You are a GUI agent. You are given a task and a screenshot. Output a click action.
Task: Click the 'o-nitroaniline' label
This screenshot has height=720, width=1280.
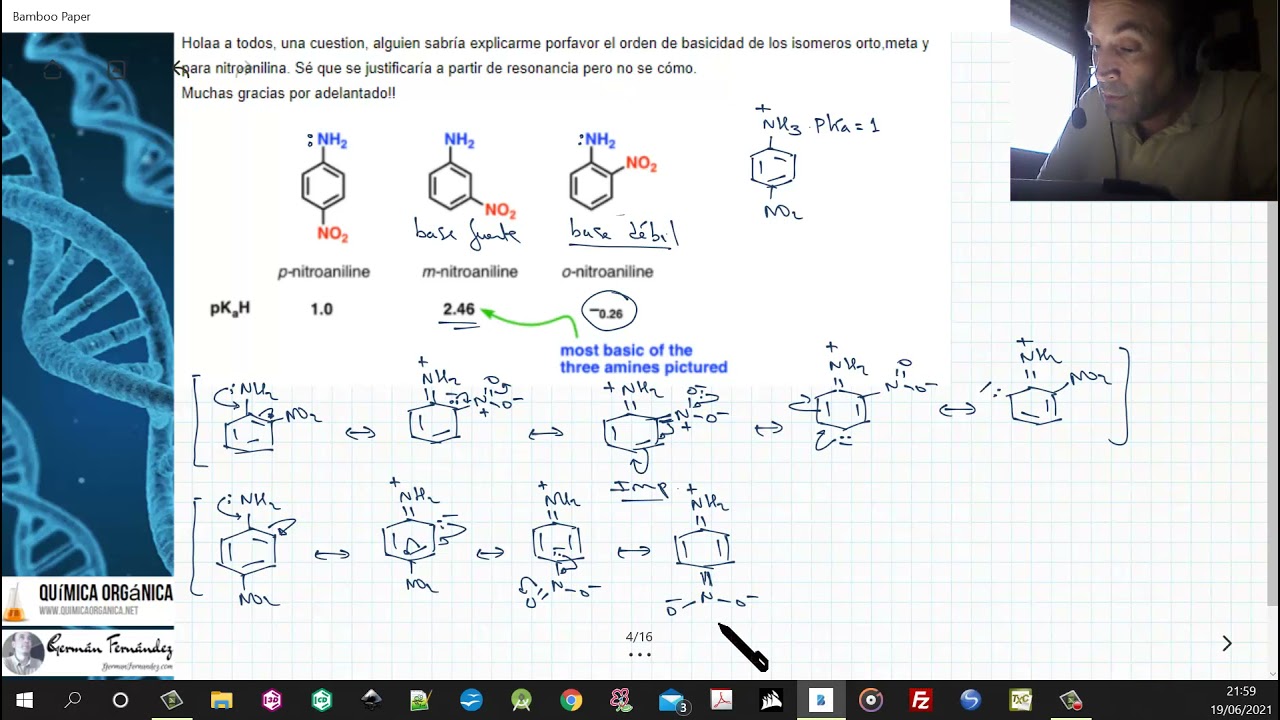coord(607,272)
